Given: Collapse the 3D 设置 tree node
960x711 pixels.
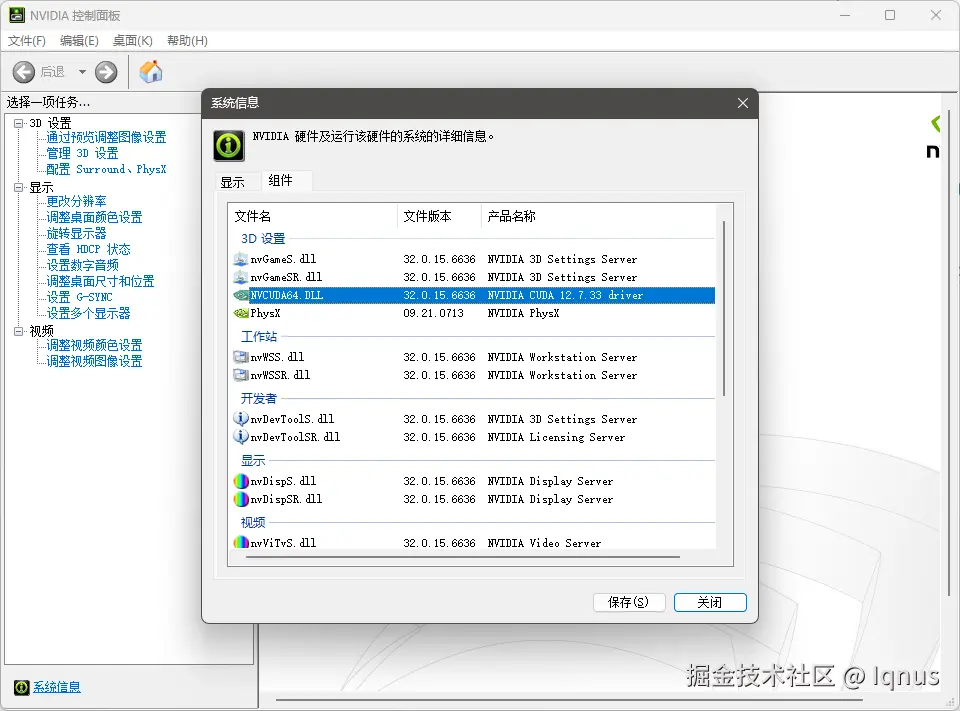Looking at the screenshot, I should point(18,123).
